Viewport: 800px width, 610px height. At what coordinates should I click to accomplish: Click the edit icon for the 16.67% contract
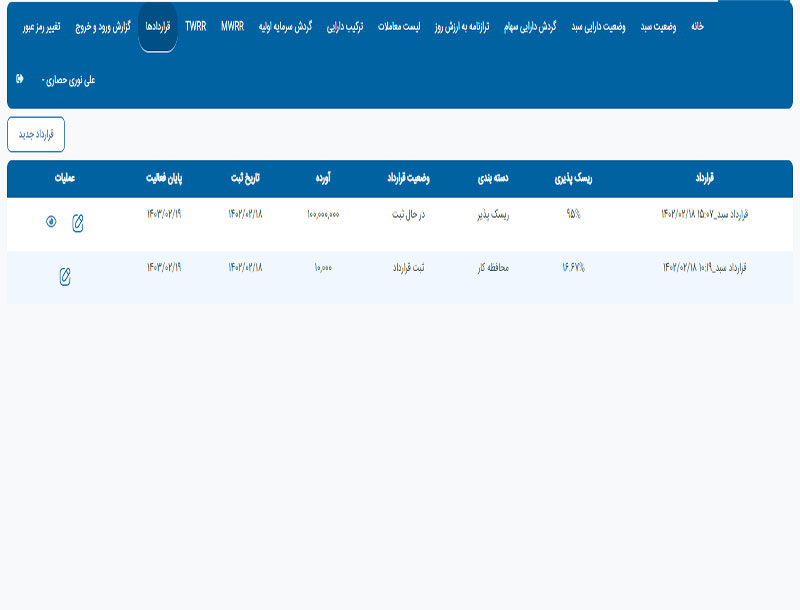tap(65, 276)
